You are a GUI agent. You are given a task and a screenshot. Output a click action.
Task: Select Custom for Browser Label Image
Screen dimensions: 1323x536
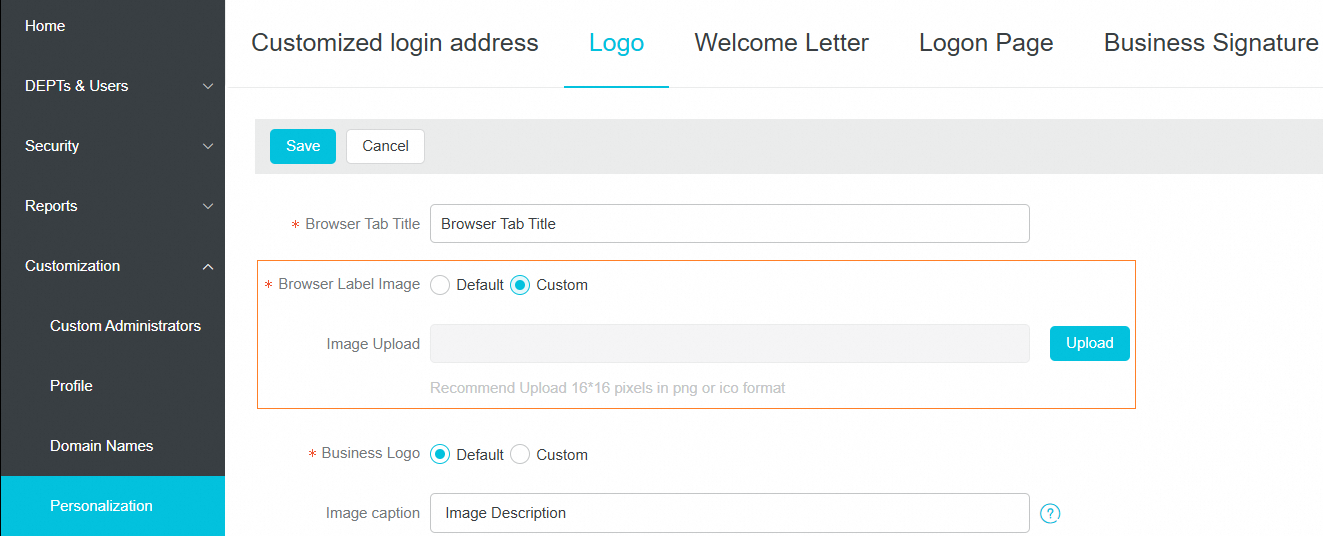tap(520, 285)
